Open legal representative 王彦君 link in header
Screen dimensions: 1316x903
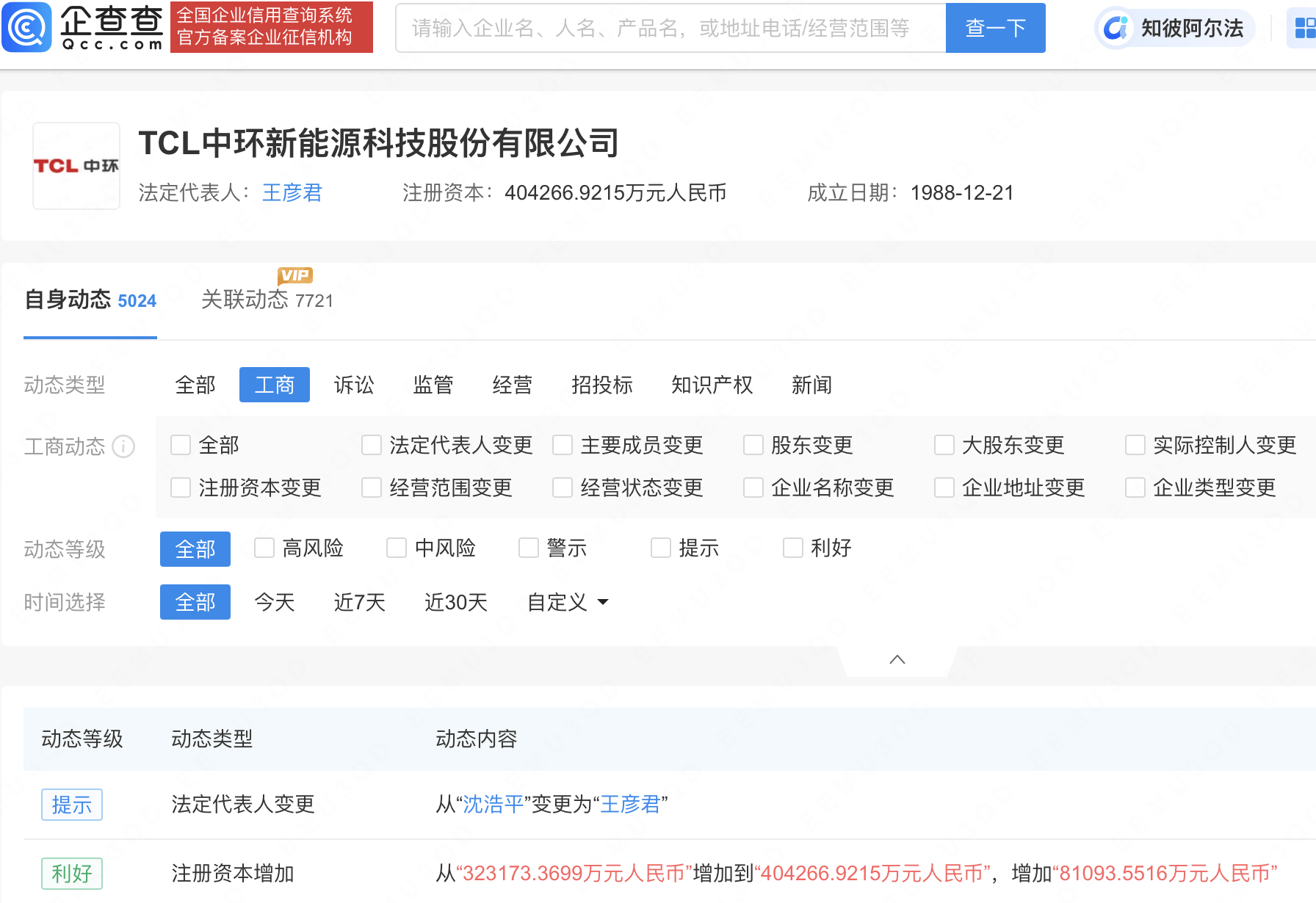[292, 192]
